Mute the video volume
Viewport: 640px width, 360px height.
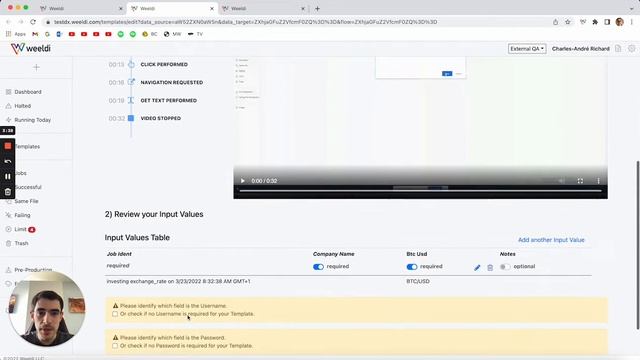point(562,181)
